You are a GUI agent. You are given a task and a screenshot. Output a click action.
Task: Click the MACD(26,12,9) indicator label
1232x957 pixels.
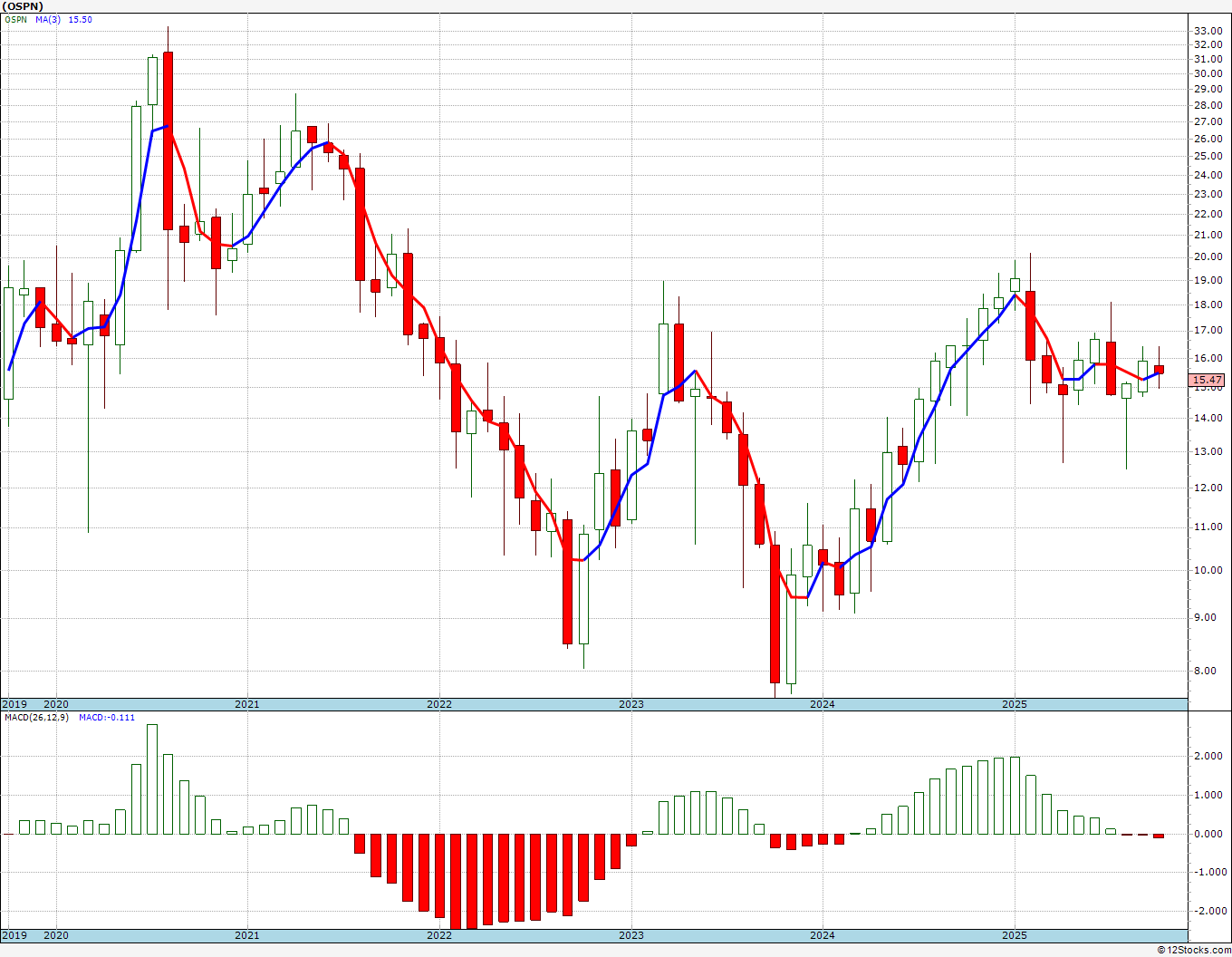click(35, 717)
